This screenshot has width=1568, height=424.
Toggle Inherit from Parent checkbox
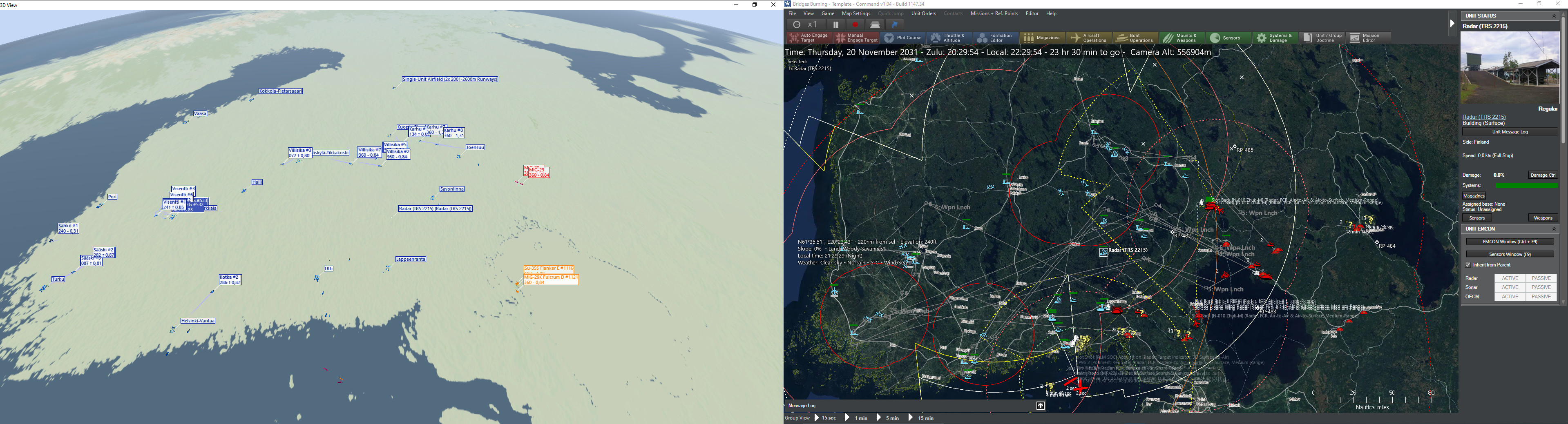click(1468, 265)
